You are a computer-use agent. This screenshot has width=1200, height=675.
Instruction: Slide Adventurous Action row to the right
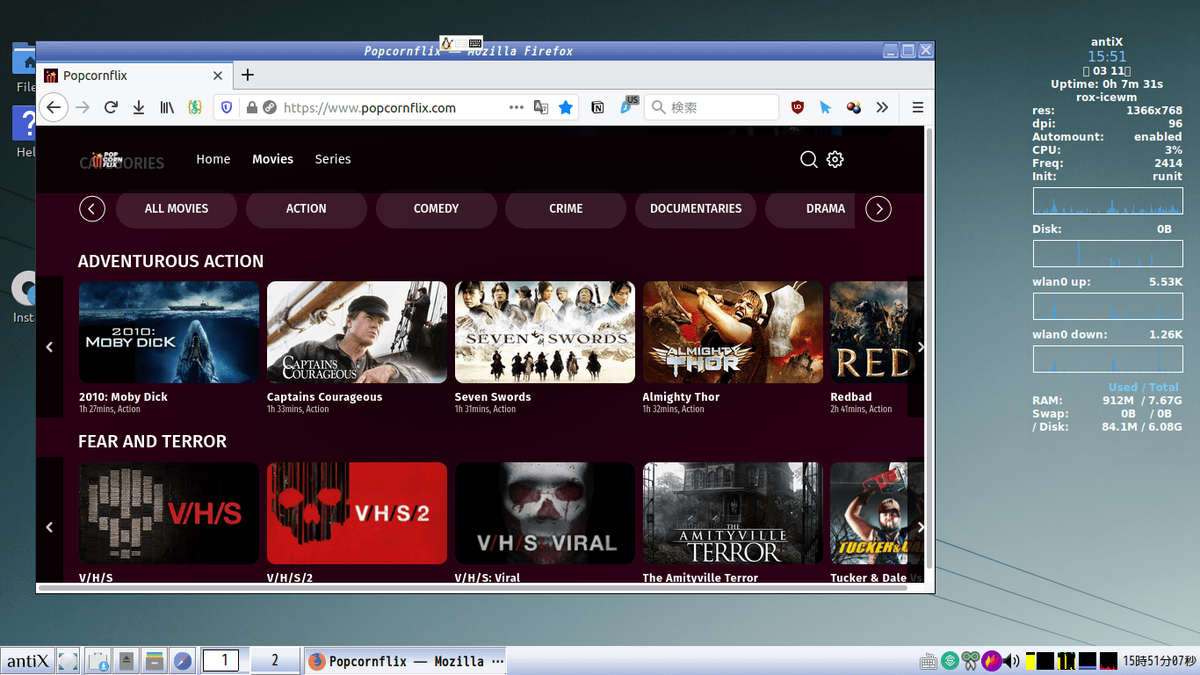click(920, 347)
